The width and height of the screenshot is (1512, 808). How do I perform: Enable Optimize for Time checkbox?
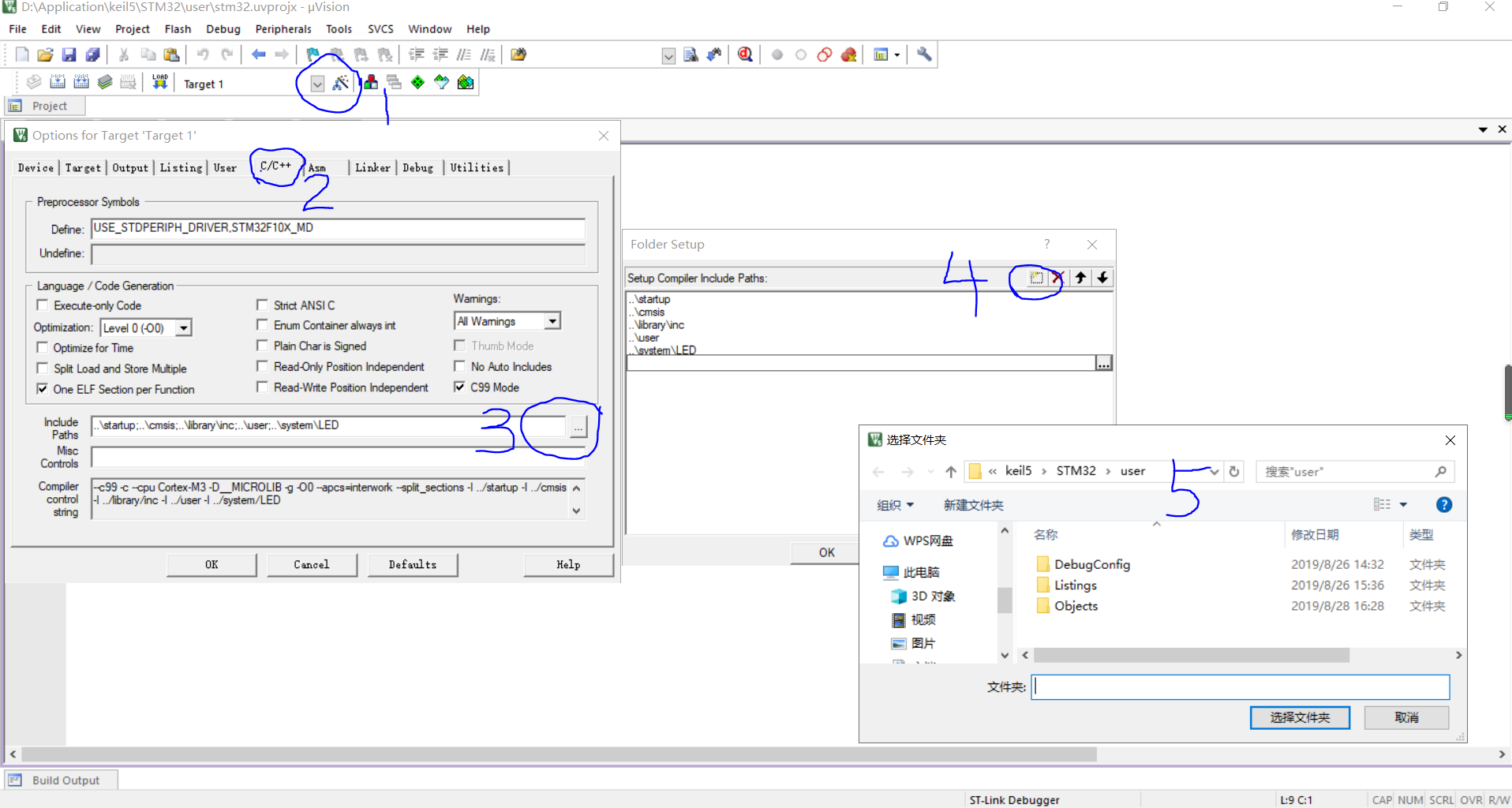point(43,347)
